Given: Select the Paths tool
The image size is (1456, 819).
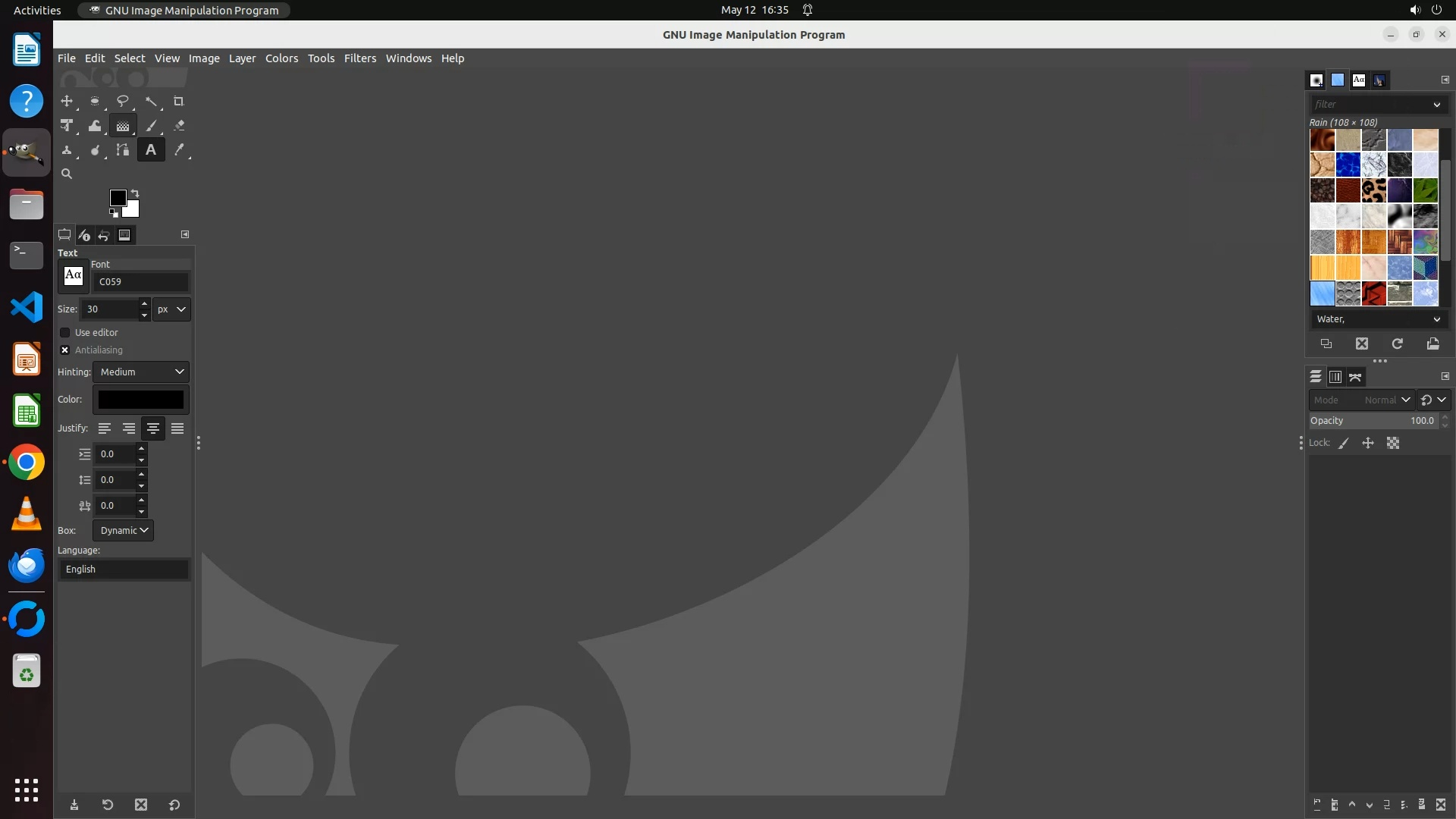Looking at the screenshot, I should coord(123,150).
